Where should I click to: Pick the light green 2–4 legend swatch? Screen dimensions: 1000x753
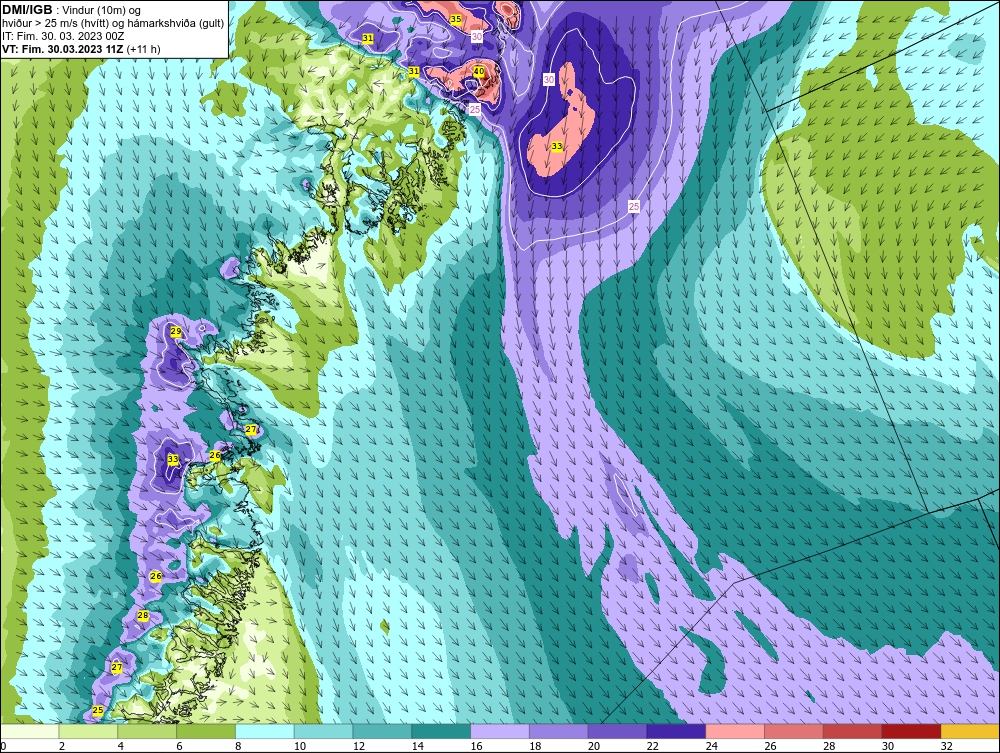point(88,731)
